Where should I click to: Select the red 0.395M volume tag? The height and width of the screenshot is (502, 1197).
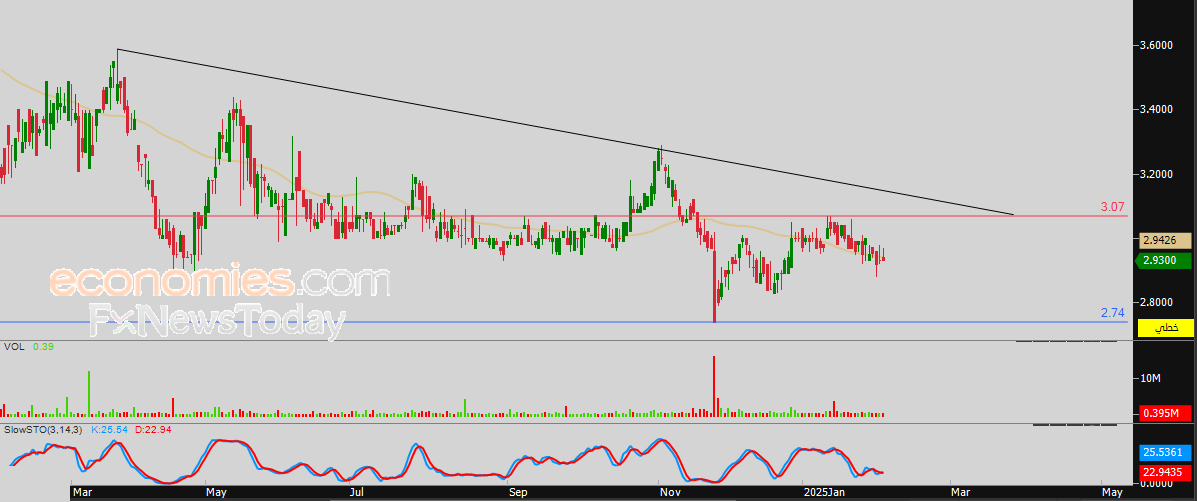1165,414
